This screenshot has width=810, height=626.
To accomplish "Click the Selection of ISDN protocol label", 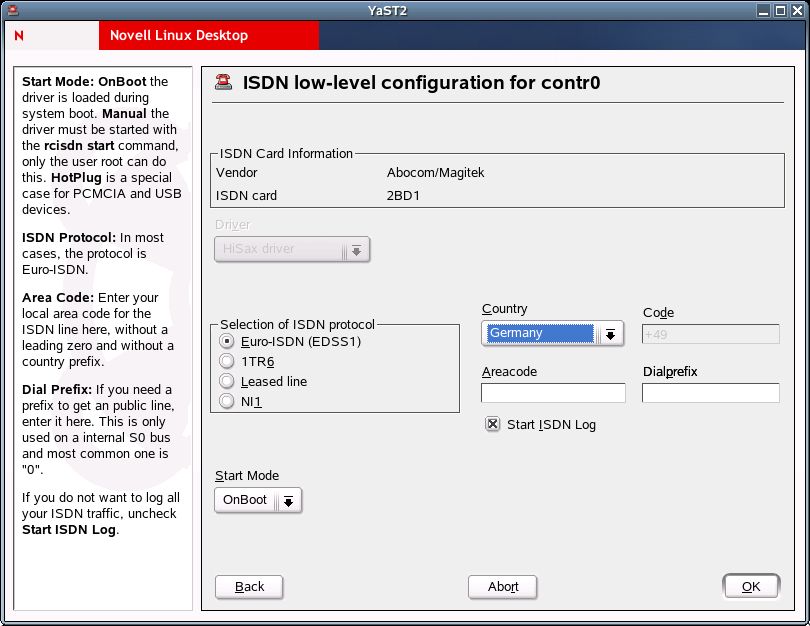I will [x=298, y=324].
